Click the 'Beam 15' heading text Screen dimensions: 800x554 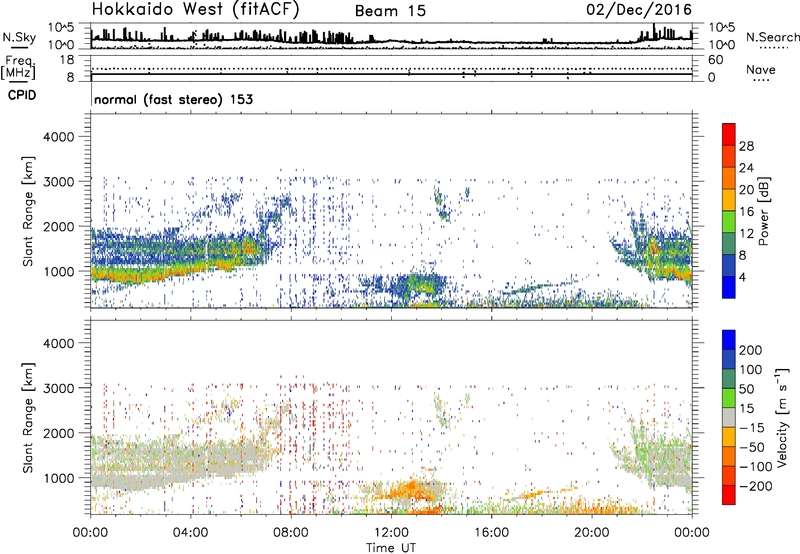point(390,11)
